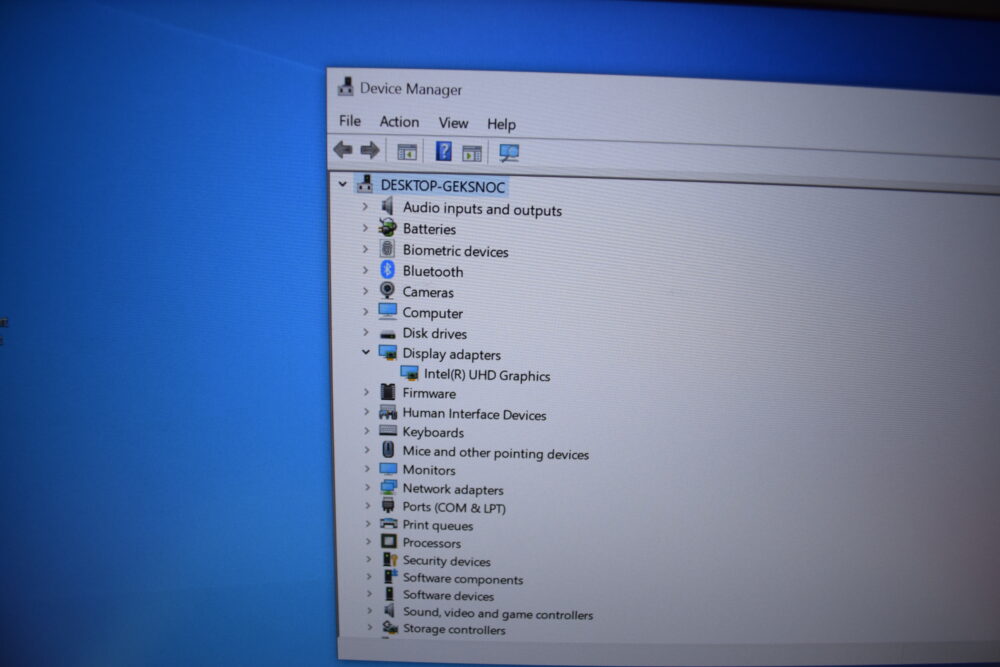The width and height of the screenshot is (1000, 667).
Task: Select the Keyboards text label
Action: click(x=433, y=432)
